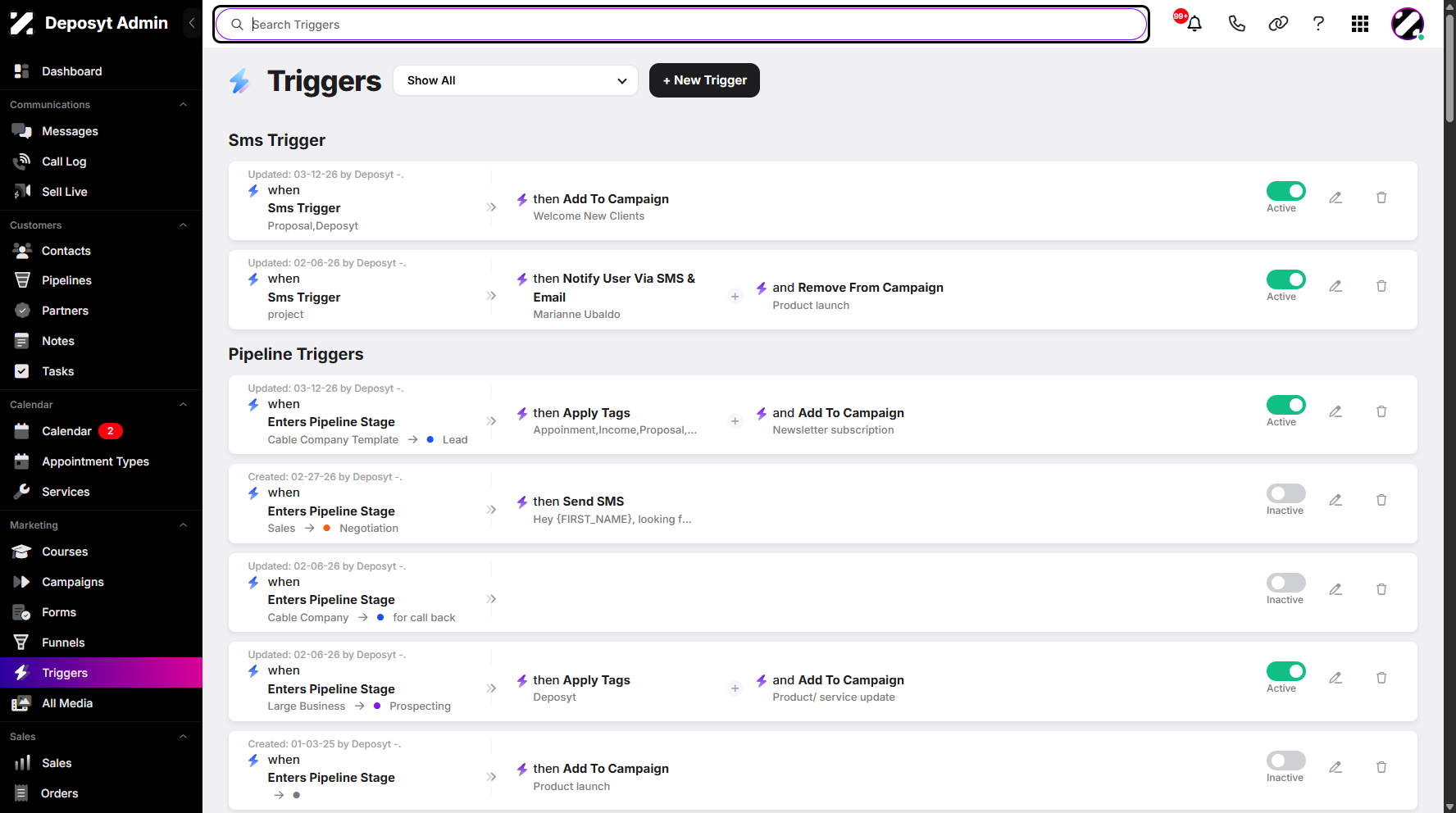Delete the Send SMS Negotiation trigger

[x=1381, y=500]
